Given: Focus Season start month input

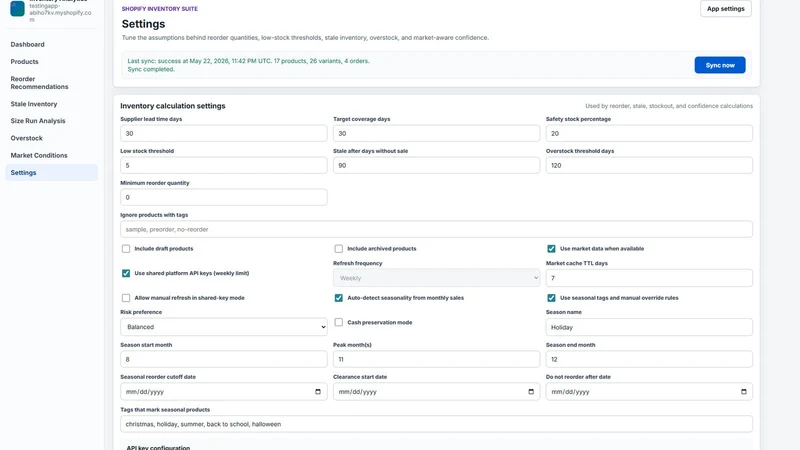Looking at the screenshot, I should pyautogui.click(x=223, y=359).
